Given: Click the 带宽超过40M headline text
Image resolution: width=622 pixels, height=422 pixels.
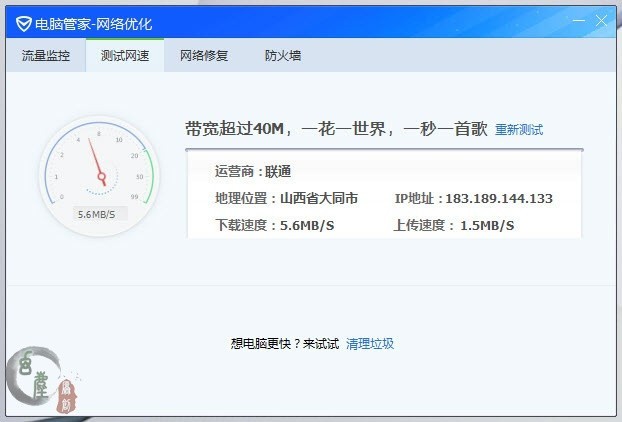Looking at the screenshot, I should (336, 129).
